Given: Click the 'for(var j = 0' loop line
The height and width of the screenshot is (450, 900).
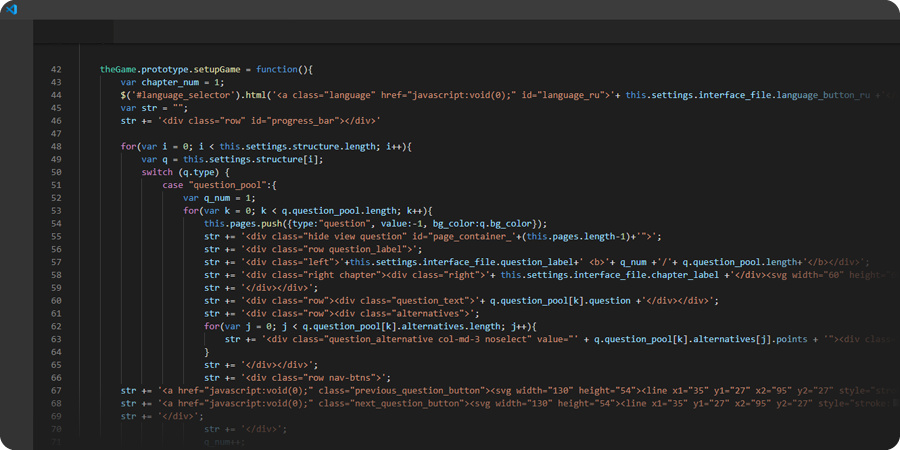Looking at the screenshot, I should point(370,327).
